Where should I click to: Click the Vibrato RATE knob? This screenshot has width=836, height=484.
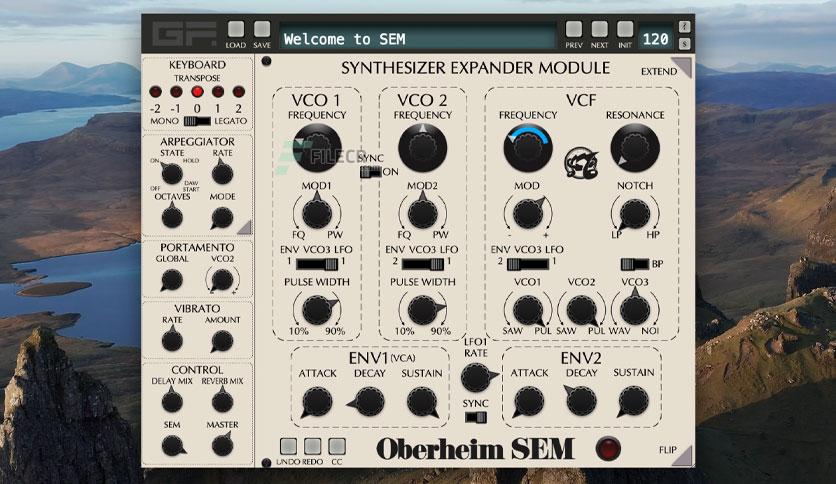pos(172,340)
